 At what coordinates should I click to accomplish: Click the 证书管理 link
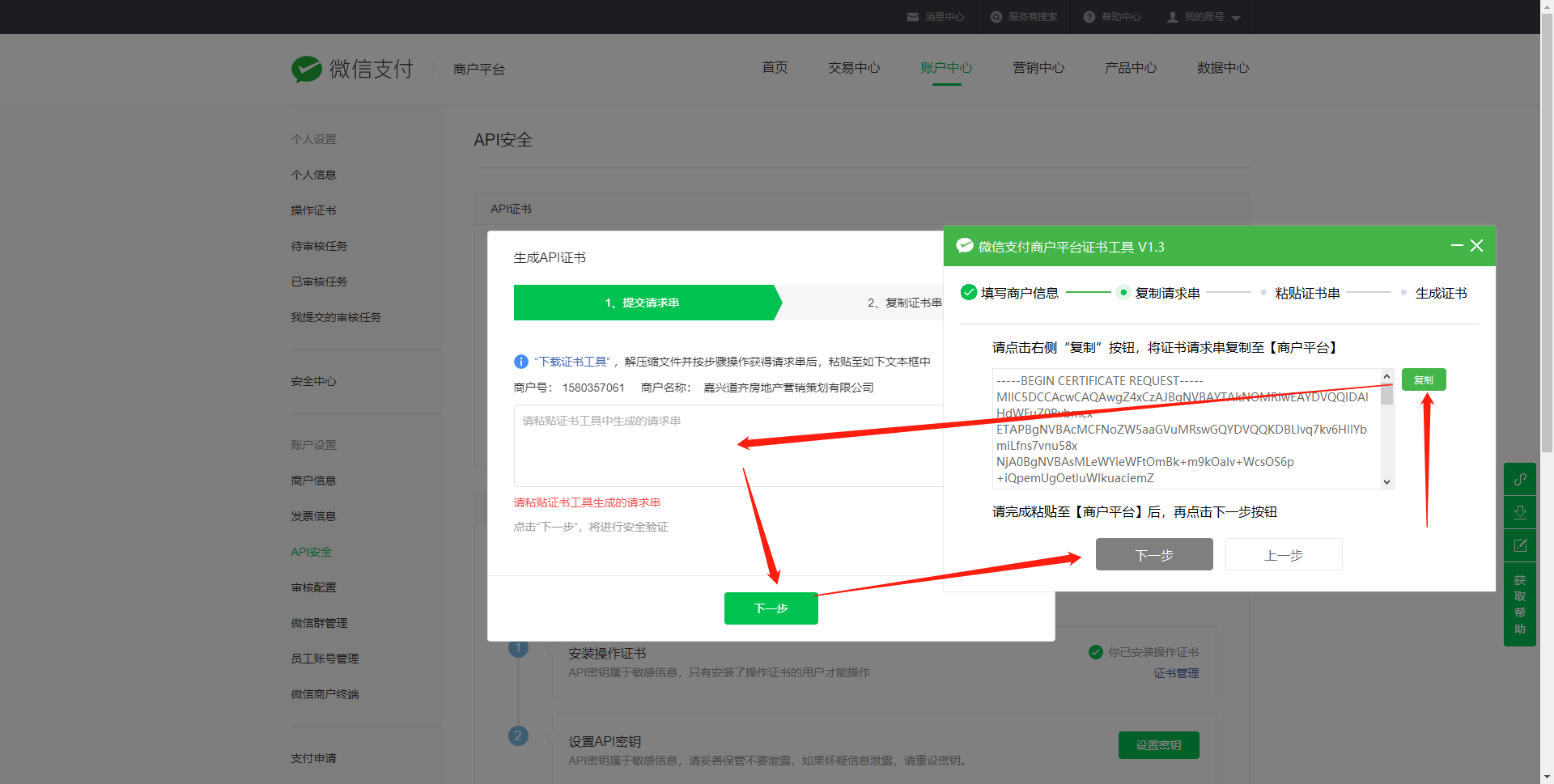(1176, 673)
